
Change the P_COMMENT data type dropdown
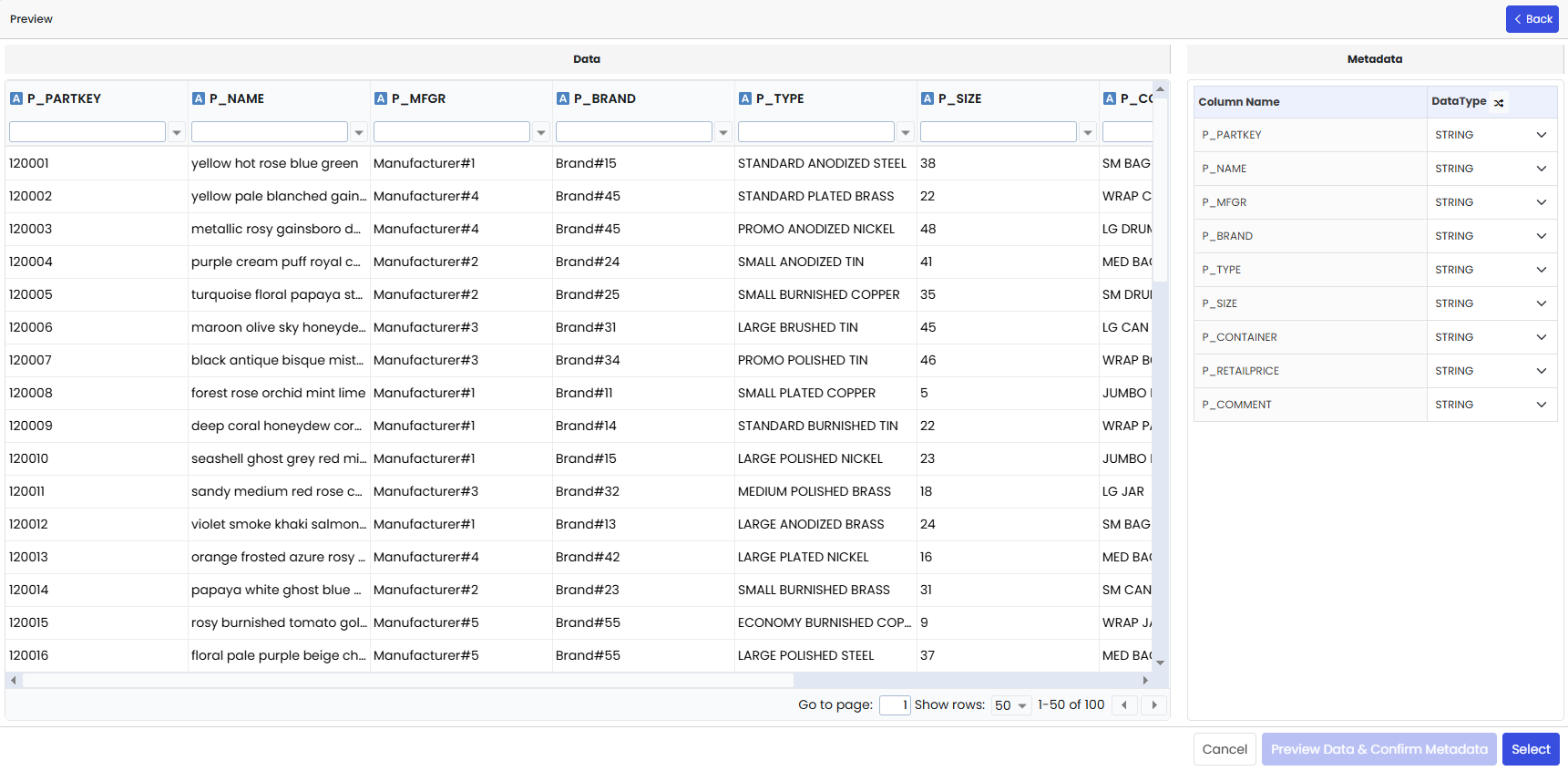(1491, 405)
